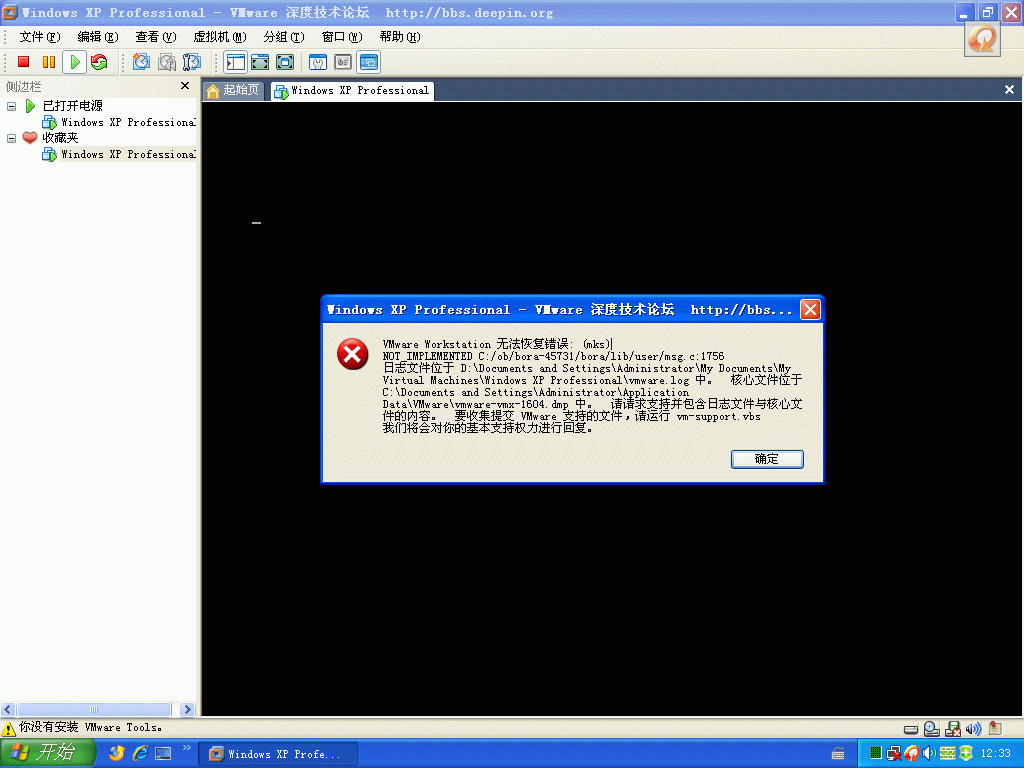Click the volume speaker tray icon
Screen dimensions: 1024x768
929,754
